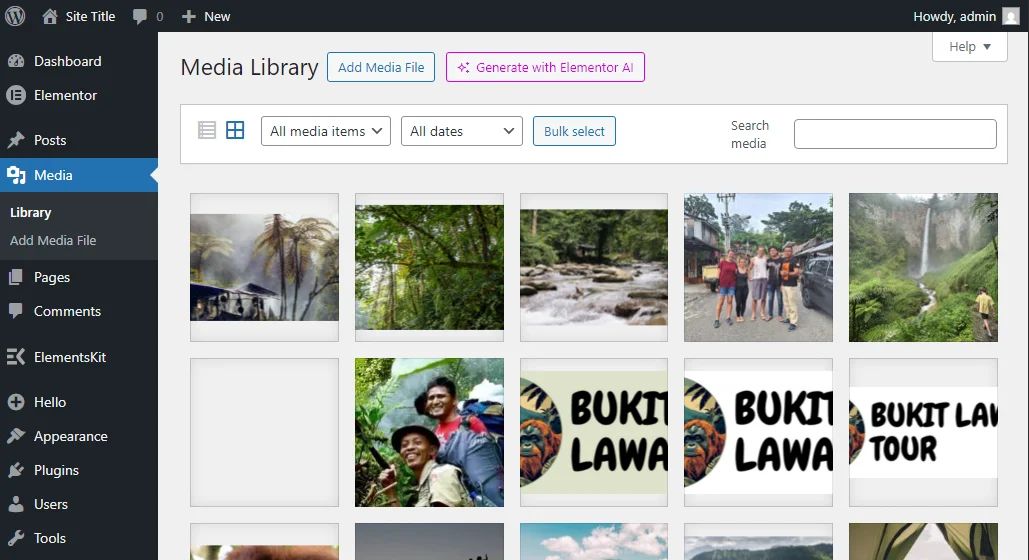Visit Site Title link in admin bar
This screenshot has width=1029, height=560.
point(90,16)
